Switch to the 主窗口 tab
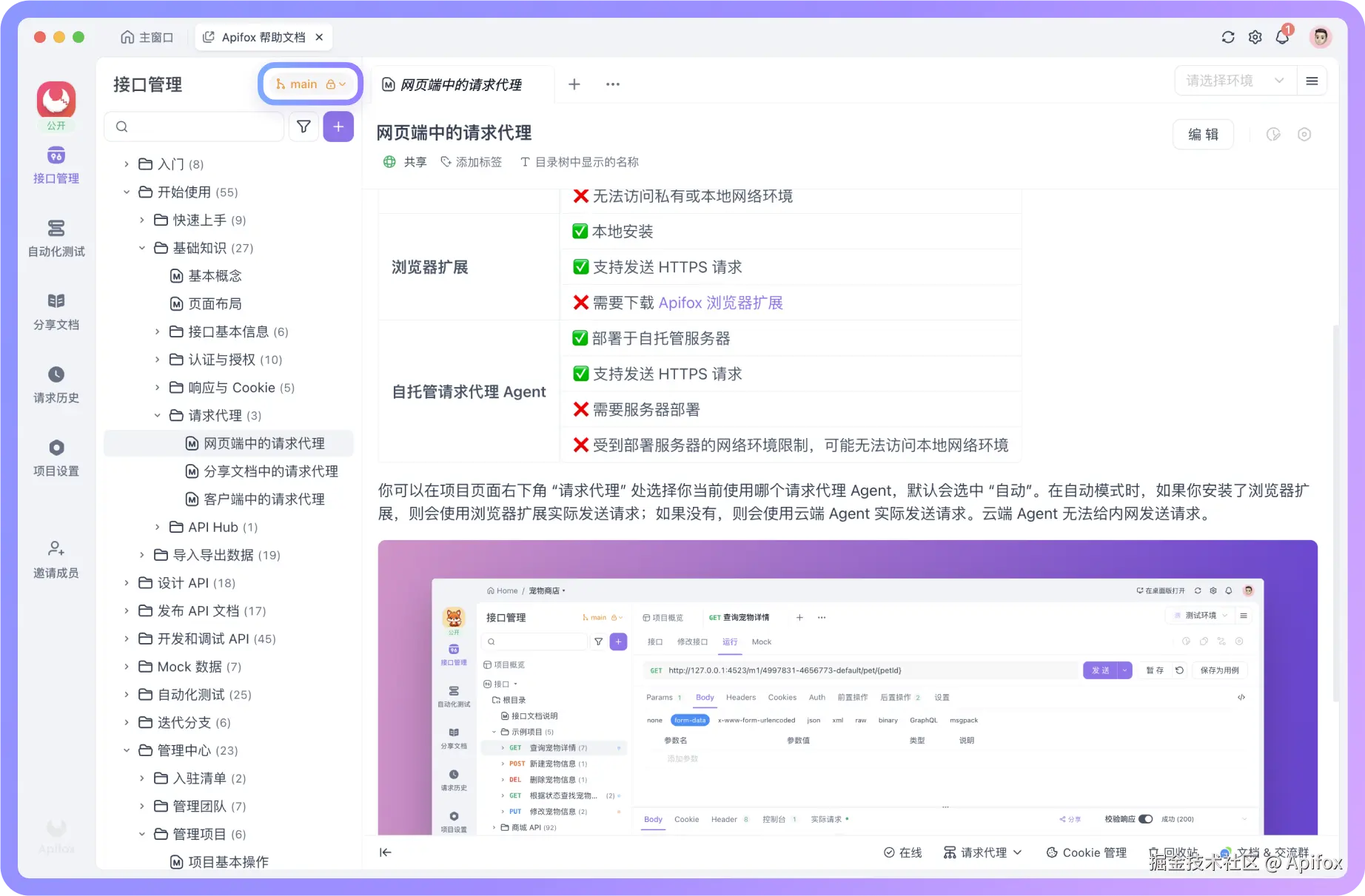This screenshot has height=896, width=1365. (147, 36)
